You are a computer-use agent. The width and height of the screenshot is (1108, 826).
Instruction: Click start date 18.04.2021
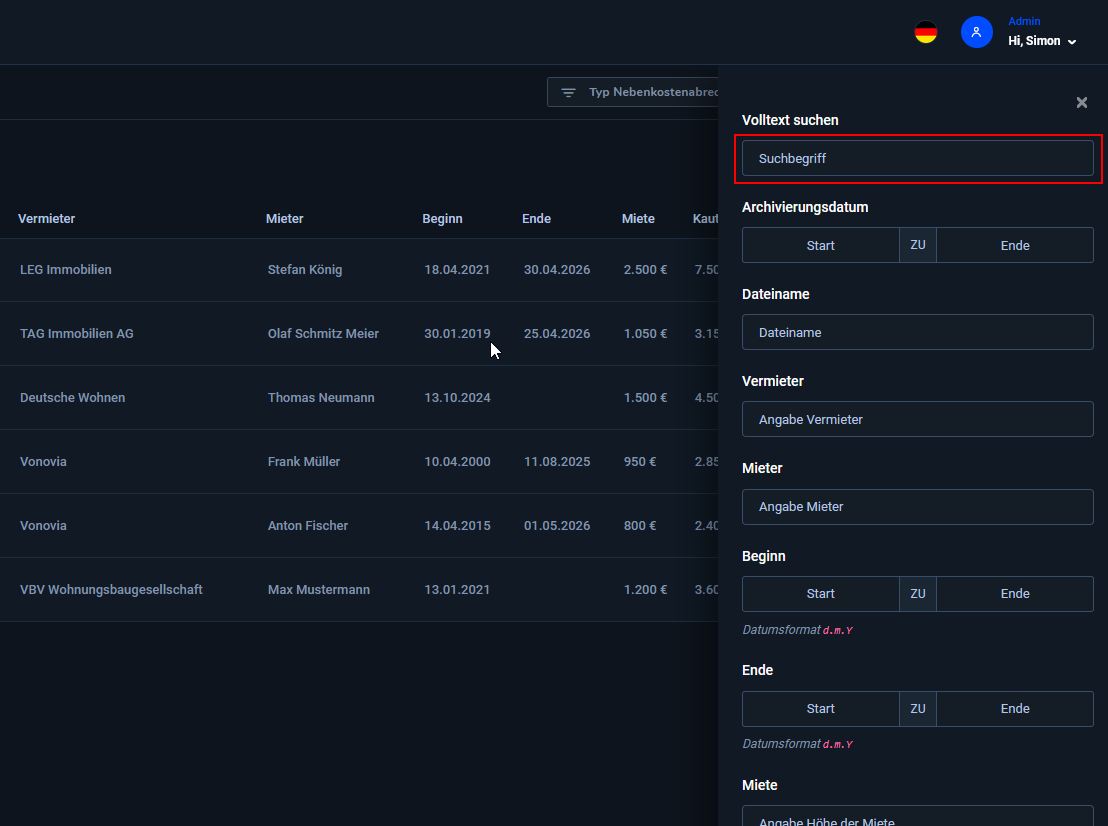457,269
